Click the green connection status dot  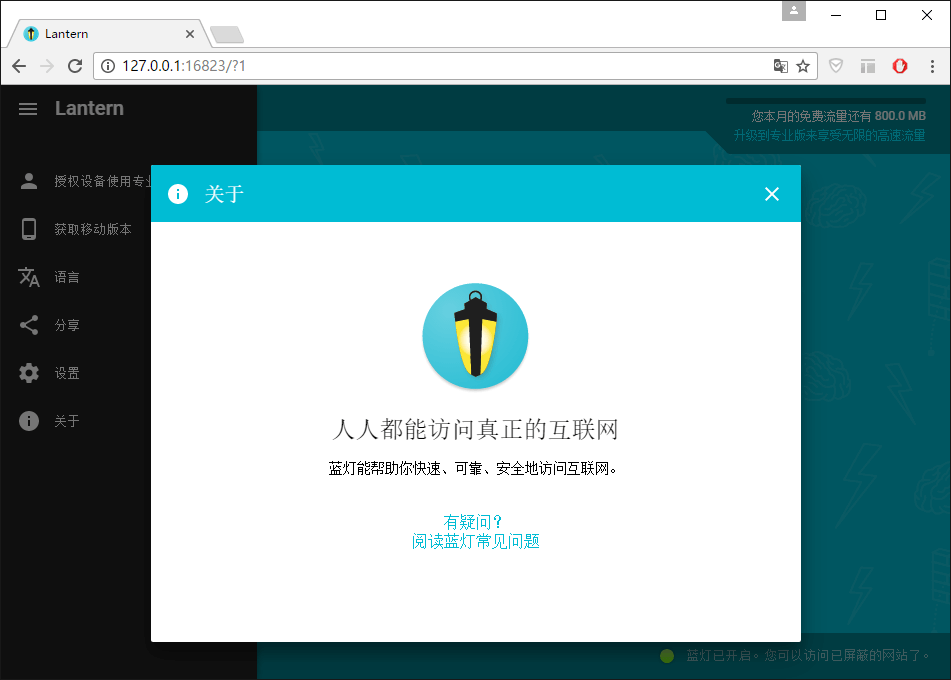coord(667,656)
